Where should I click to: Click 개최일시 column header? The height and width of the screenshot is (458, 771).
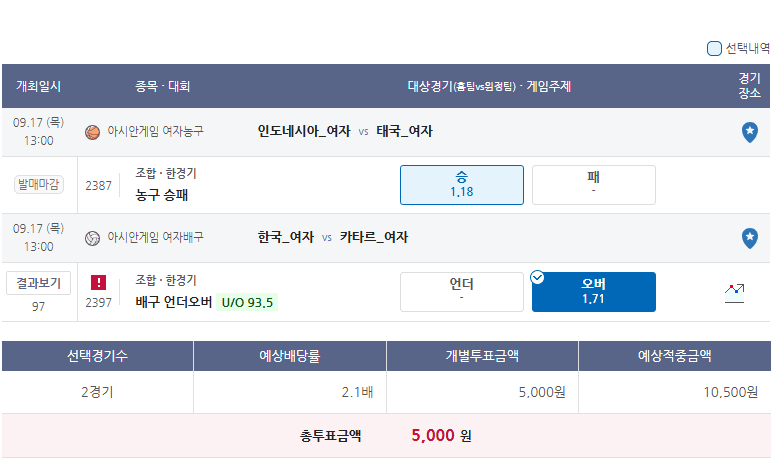coord(38,86)
